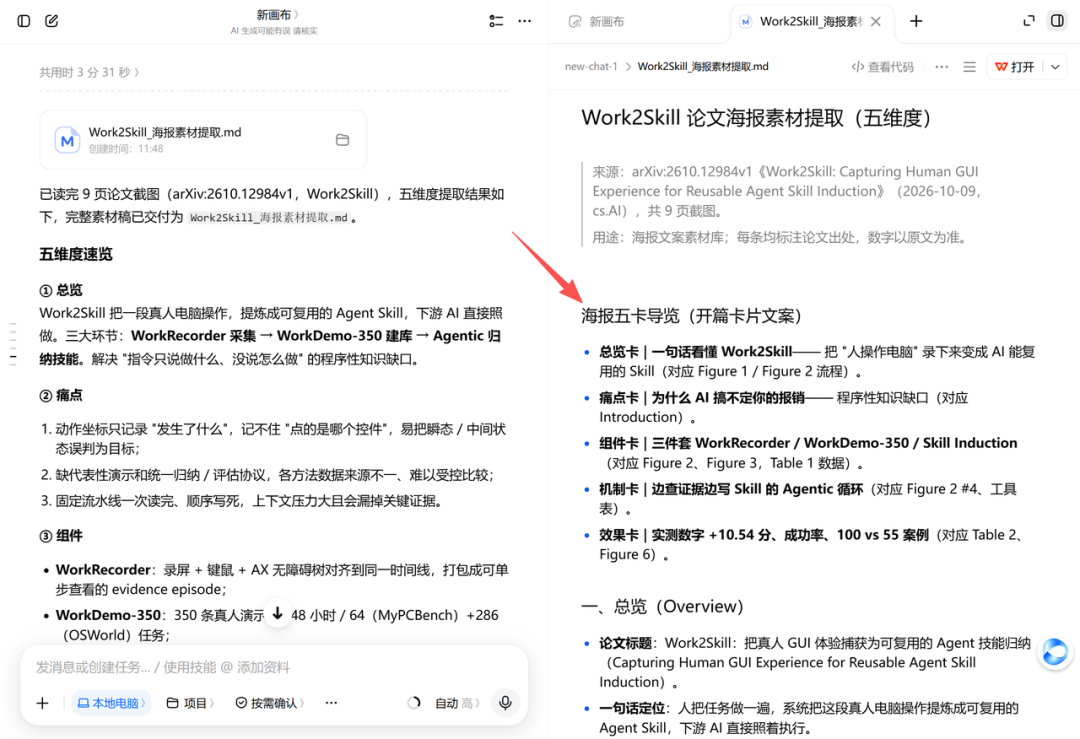Open the task list icon in chat header
Image resolution: width=1080 pixels, height=739 pixels.
(x=496, y=21)
